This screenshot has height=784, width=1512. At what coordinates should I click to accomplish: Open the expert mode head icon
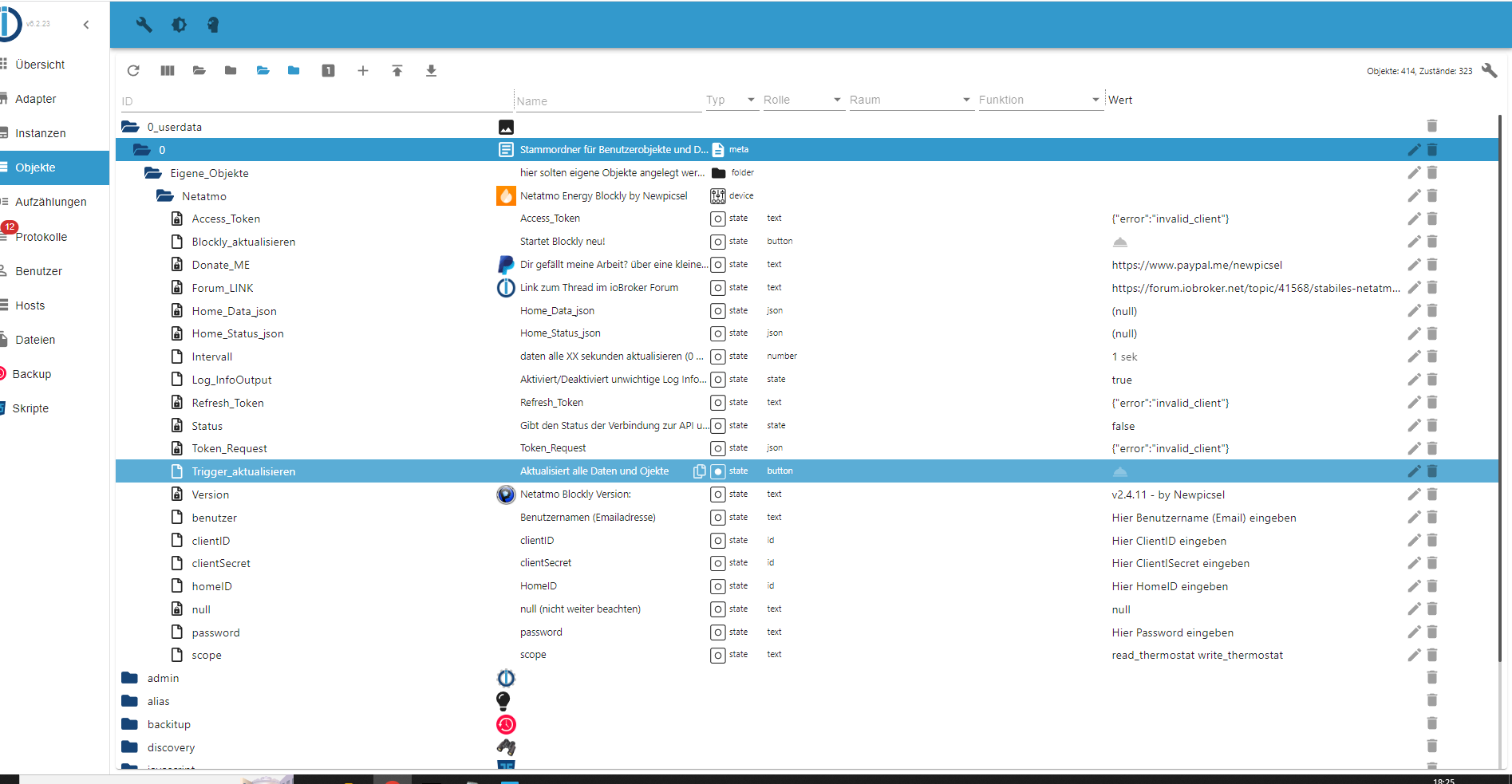click(x=213, y=25)
